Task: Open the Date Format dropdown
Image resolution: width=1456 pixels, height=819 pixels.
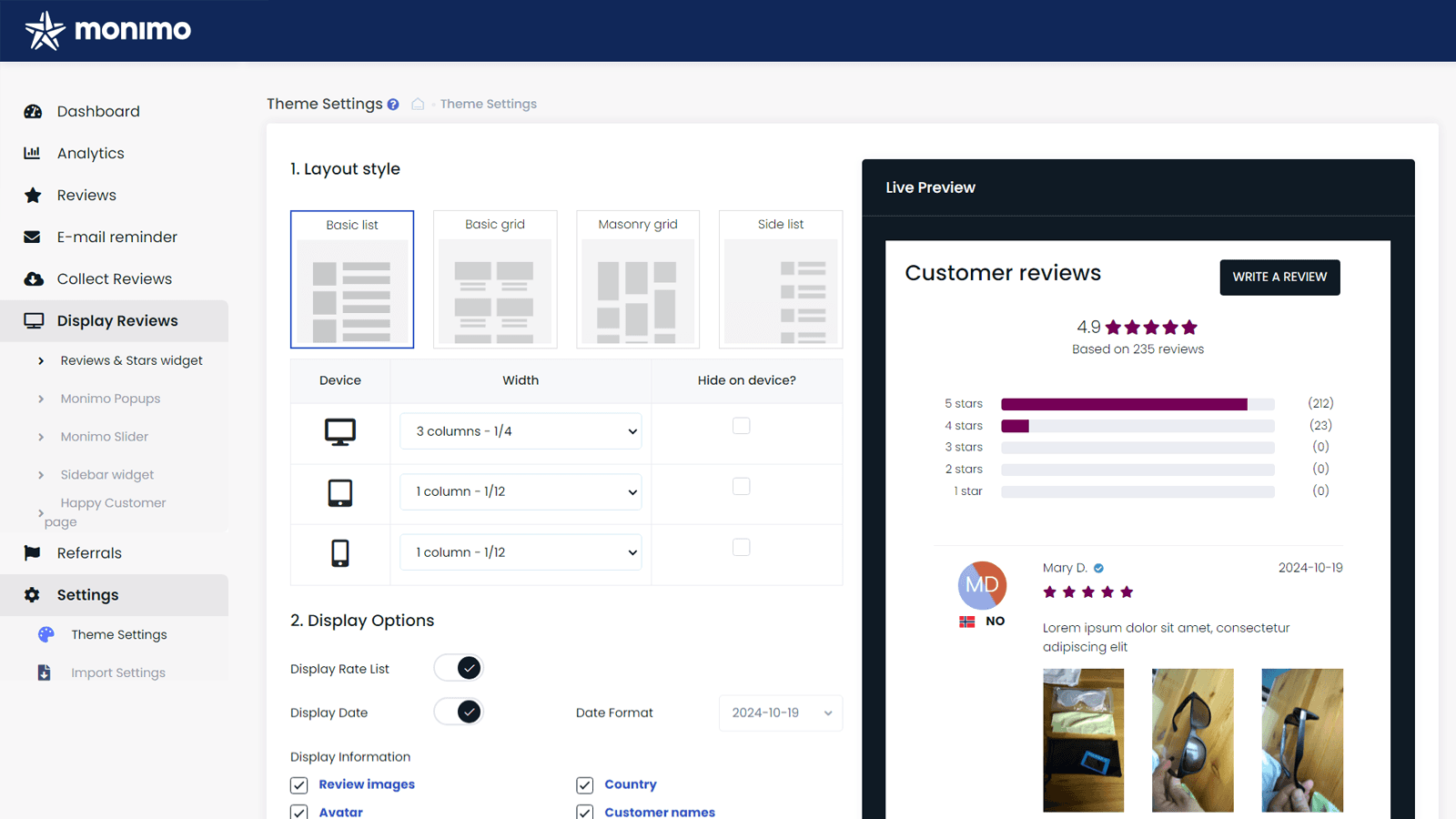Action: pos(780,713)
